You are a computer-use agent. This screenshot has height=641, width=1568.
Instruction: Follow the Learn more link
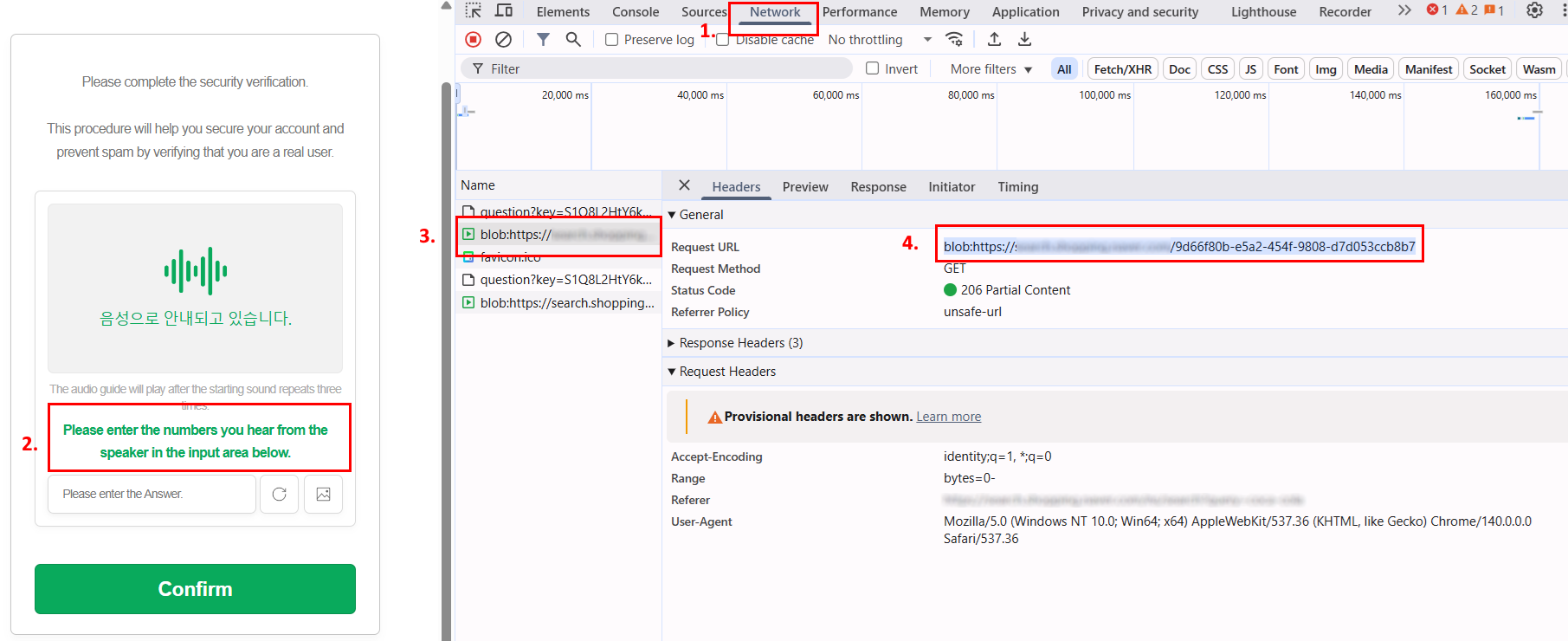tap(948, 417)
